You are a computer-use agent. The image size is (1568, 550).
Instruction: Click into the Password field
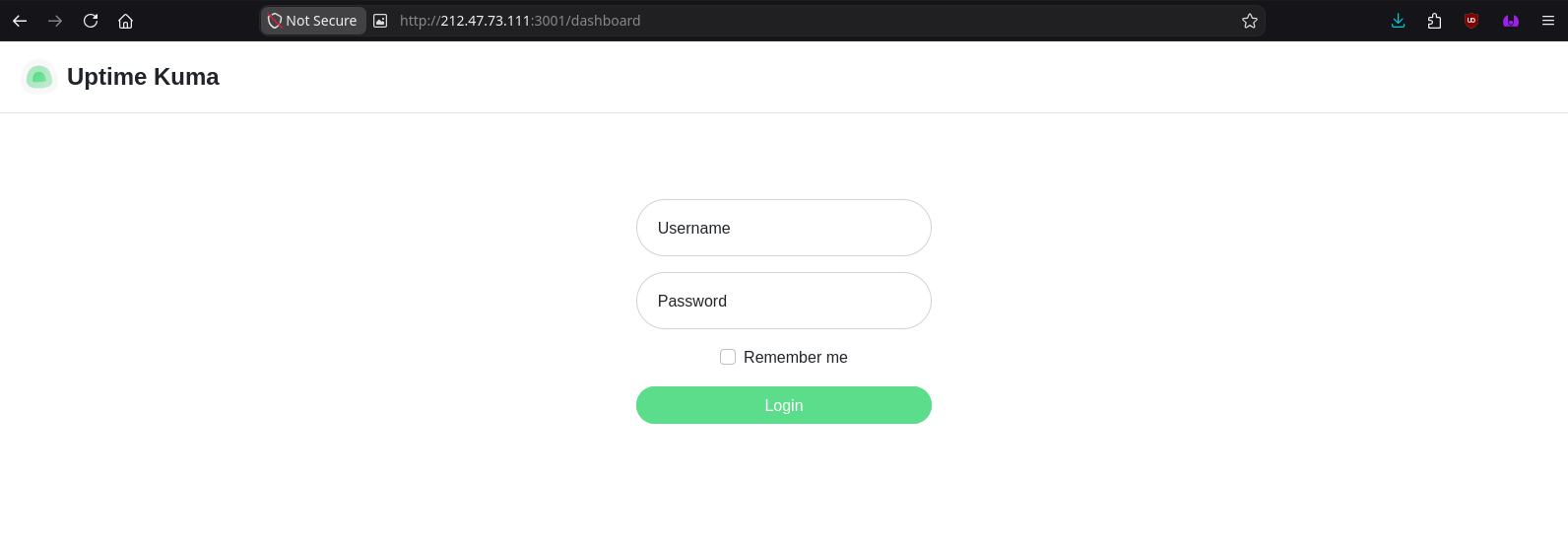[x=784, y=301]
